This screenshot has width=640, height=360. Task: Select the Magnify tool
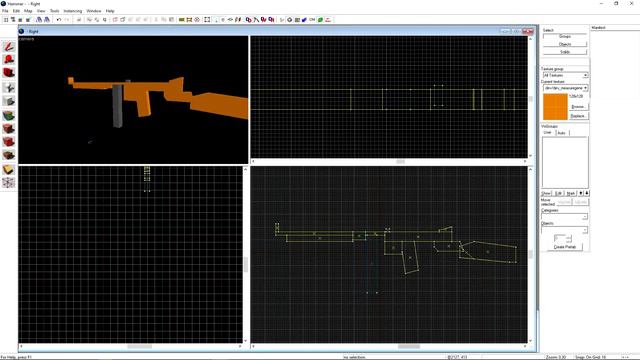[x=9, y=60]
